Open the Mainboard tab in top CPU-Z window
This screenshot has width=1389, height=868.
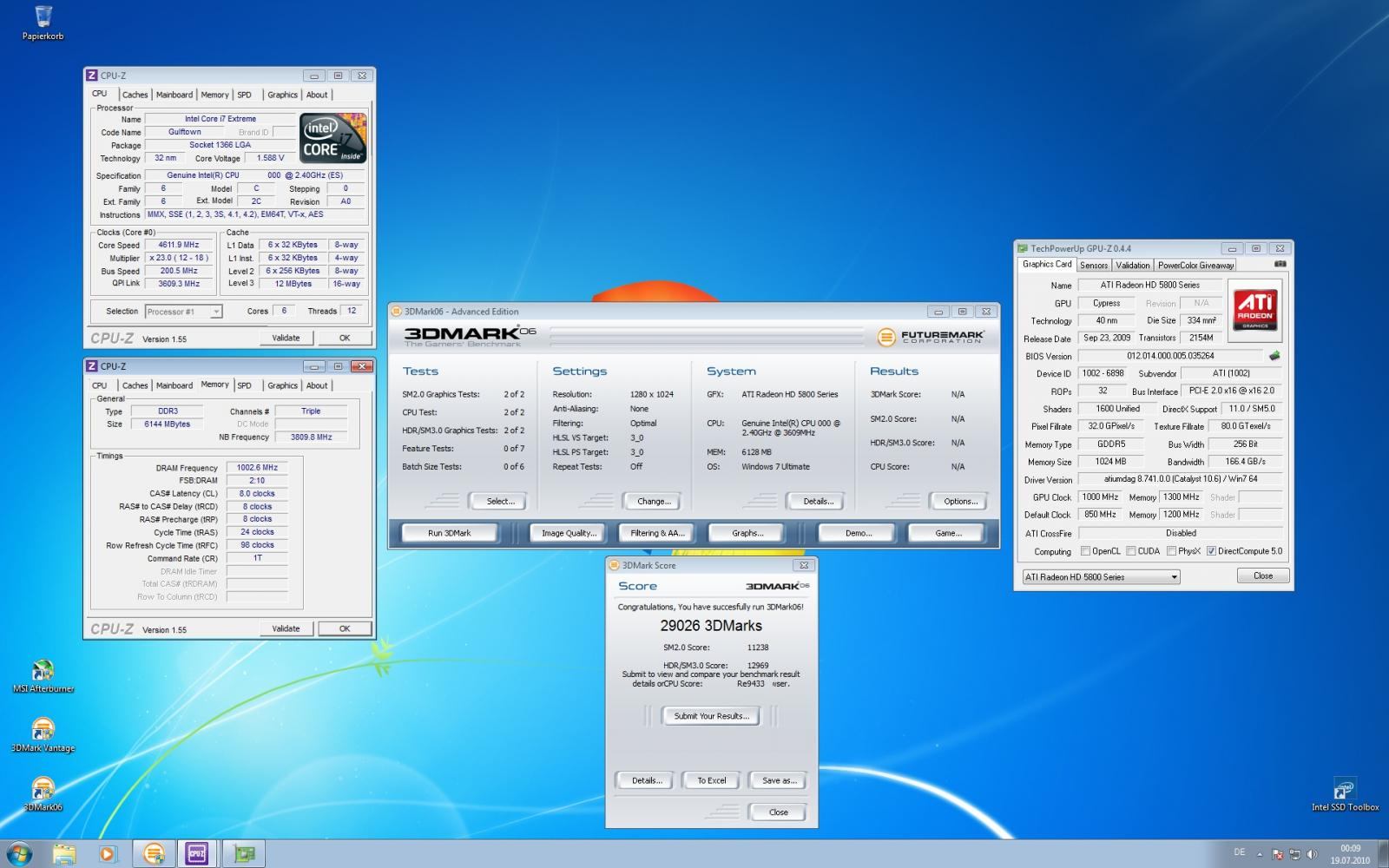(174, 95)
